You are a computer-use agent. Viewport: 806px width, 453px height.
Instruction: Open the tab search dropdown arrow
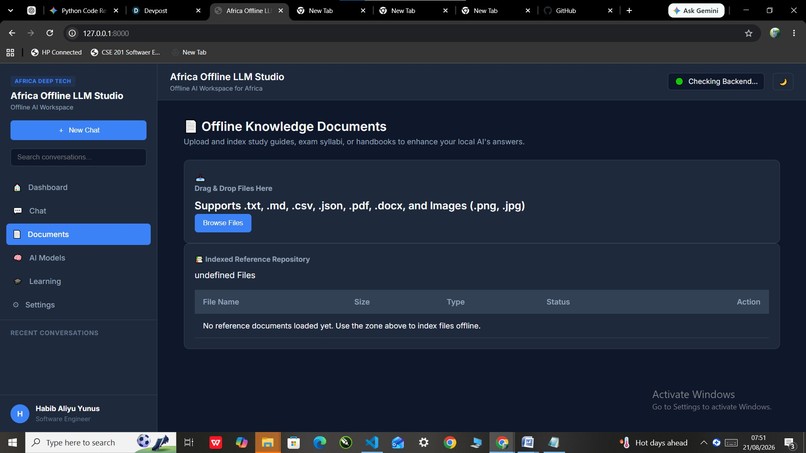10,10
